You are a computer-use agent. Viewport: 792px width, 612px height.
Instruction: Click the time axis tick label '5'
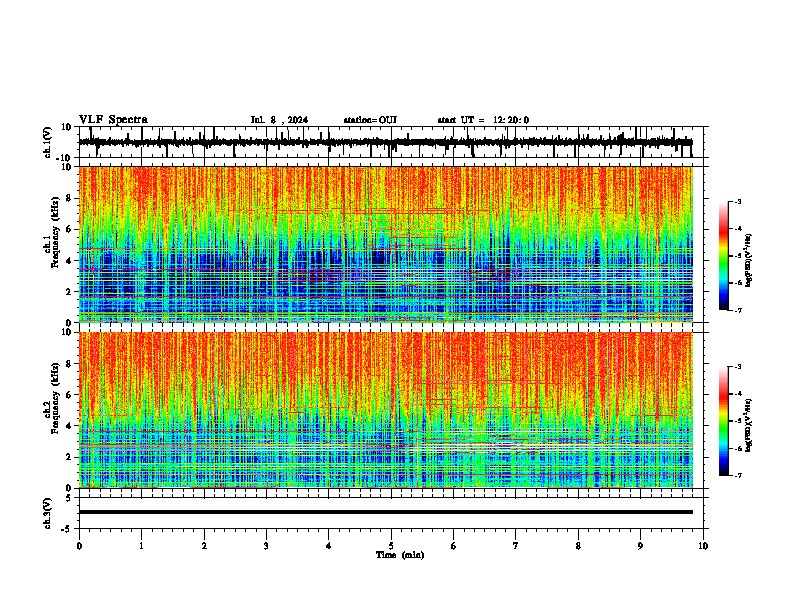(391, 546)
